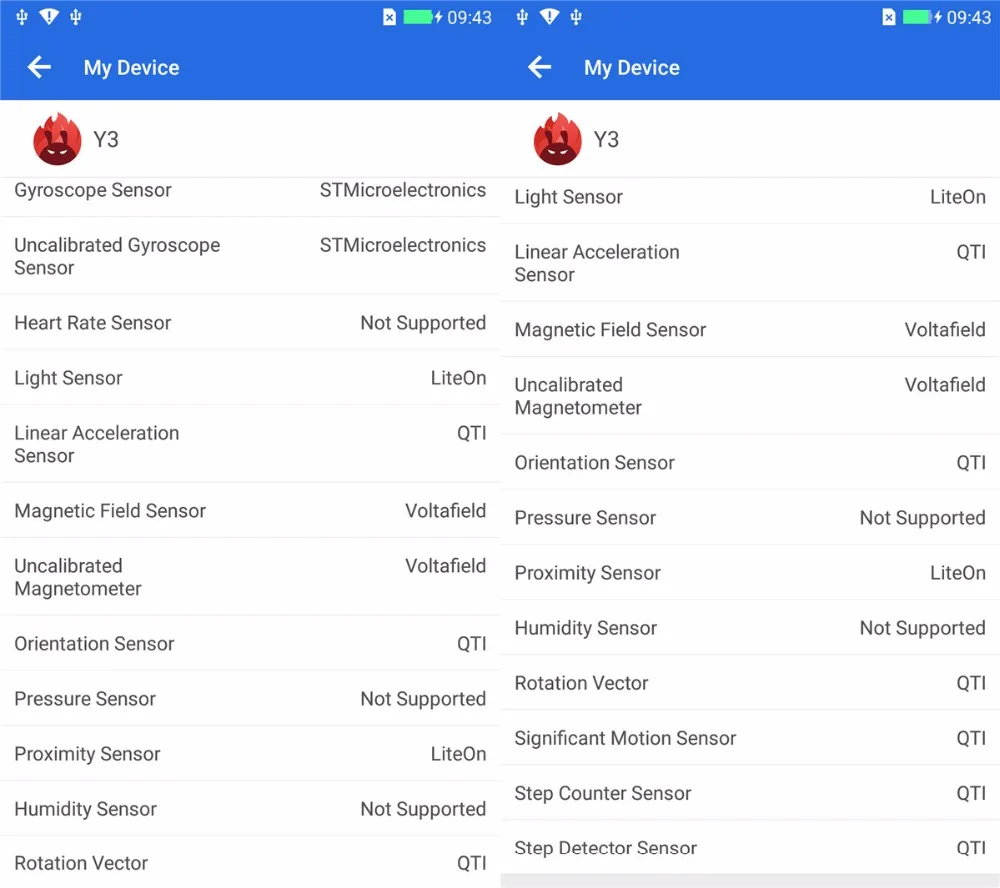Tap the battery charging icon in left status bar
Image resolution: width=1000 pixels, height=888 pixels.
tap(423, 17)
